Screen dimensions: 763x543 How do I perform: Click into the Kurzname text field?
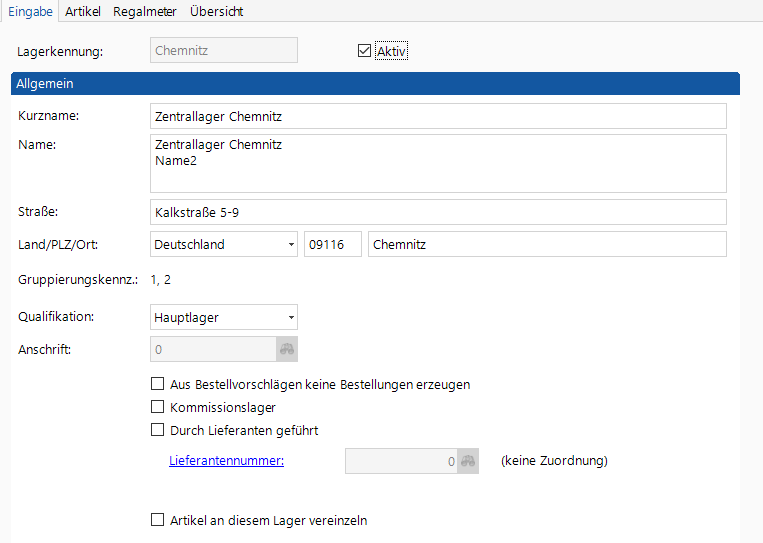437,116
